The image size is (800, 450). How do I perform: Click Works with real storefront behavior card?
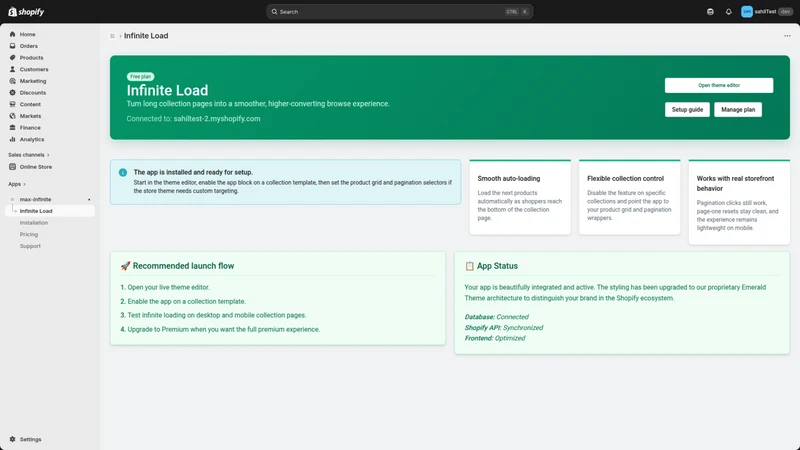pyautogui.click(x=739, y=202)
